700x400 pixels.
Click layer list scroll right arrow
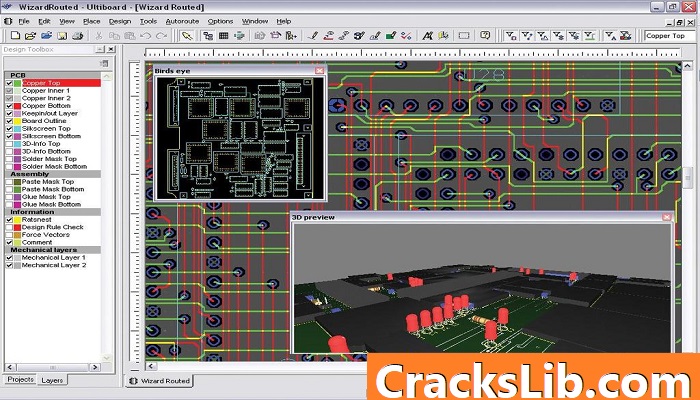[94, 367]
